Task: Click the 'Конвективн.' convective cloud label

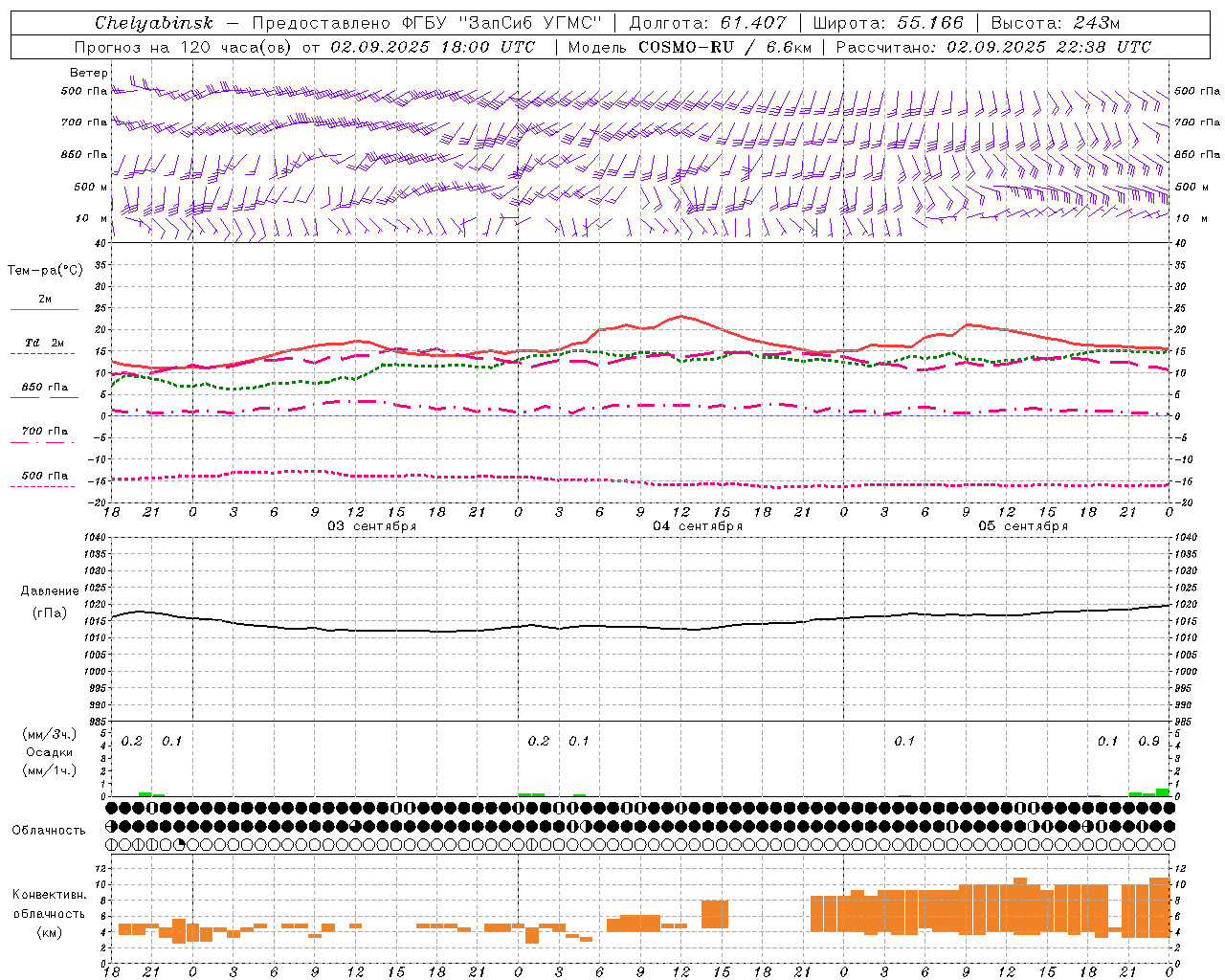Action: click(50, 895)
